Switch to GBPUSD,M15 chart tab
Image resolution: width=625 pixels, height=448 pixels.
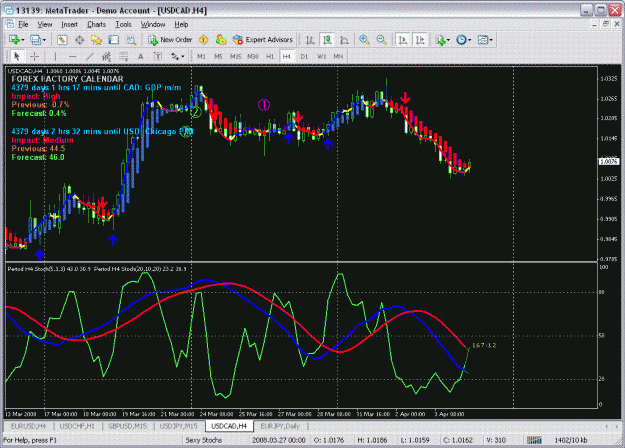(x=127, y=426)
